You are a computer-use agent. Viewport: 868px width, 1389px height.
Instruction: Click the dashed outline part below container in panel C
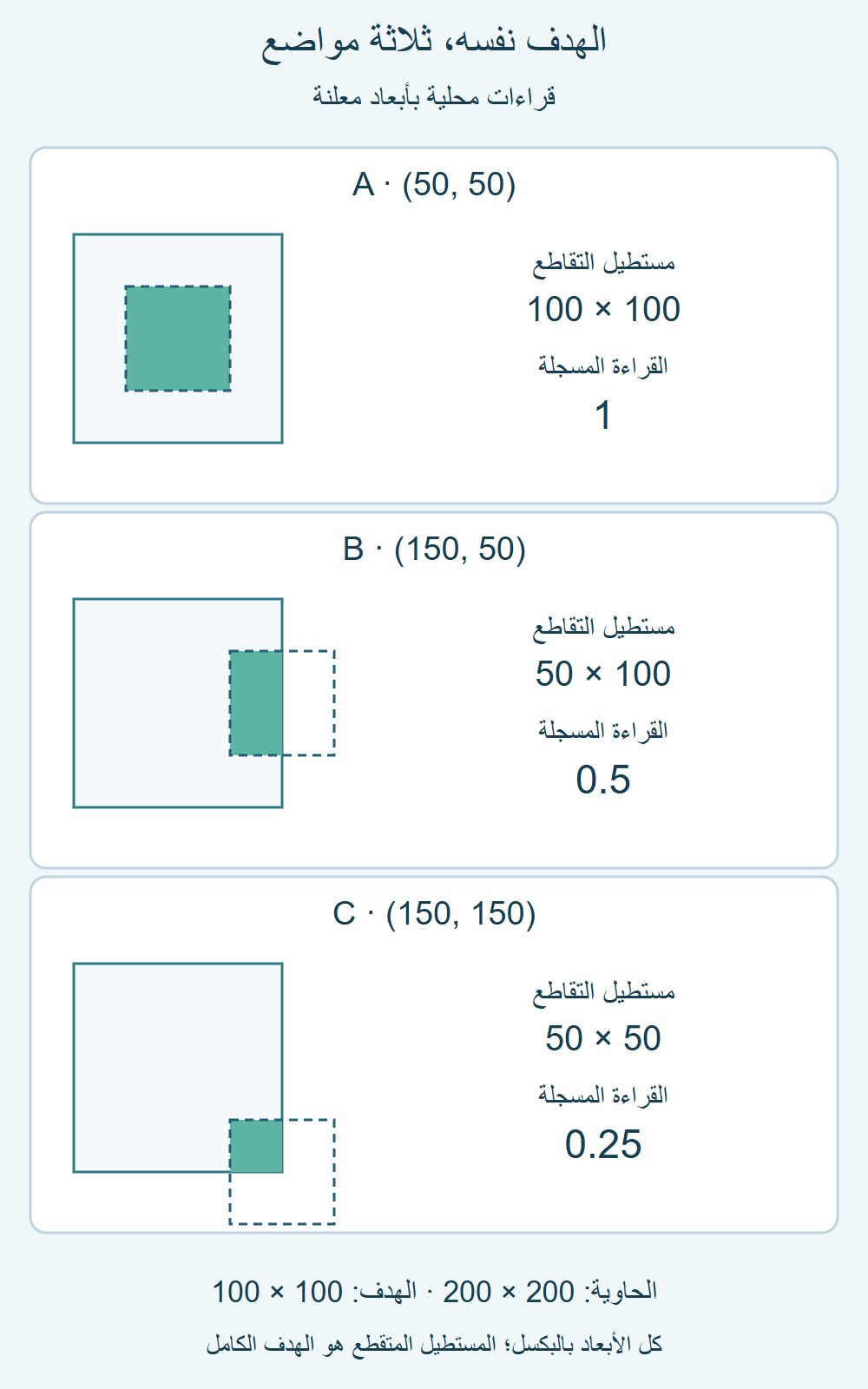pos(282,1198)
